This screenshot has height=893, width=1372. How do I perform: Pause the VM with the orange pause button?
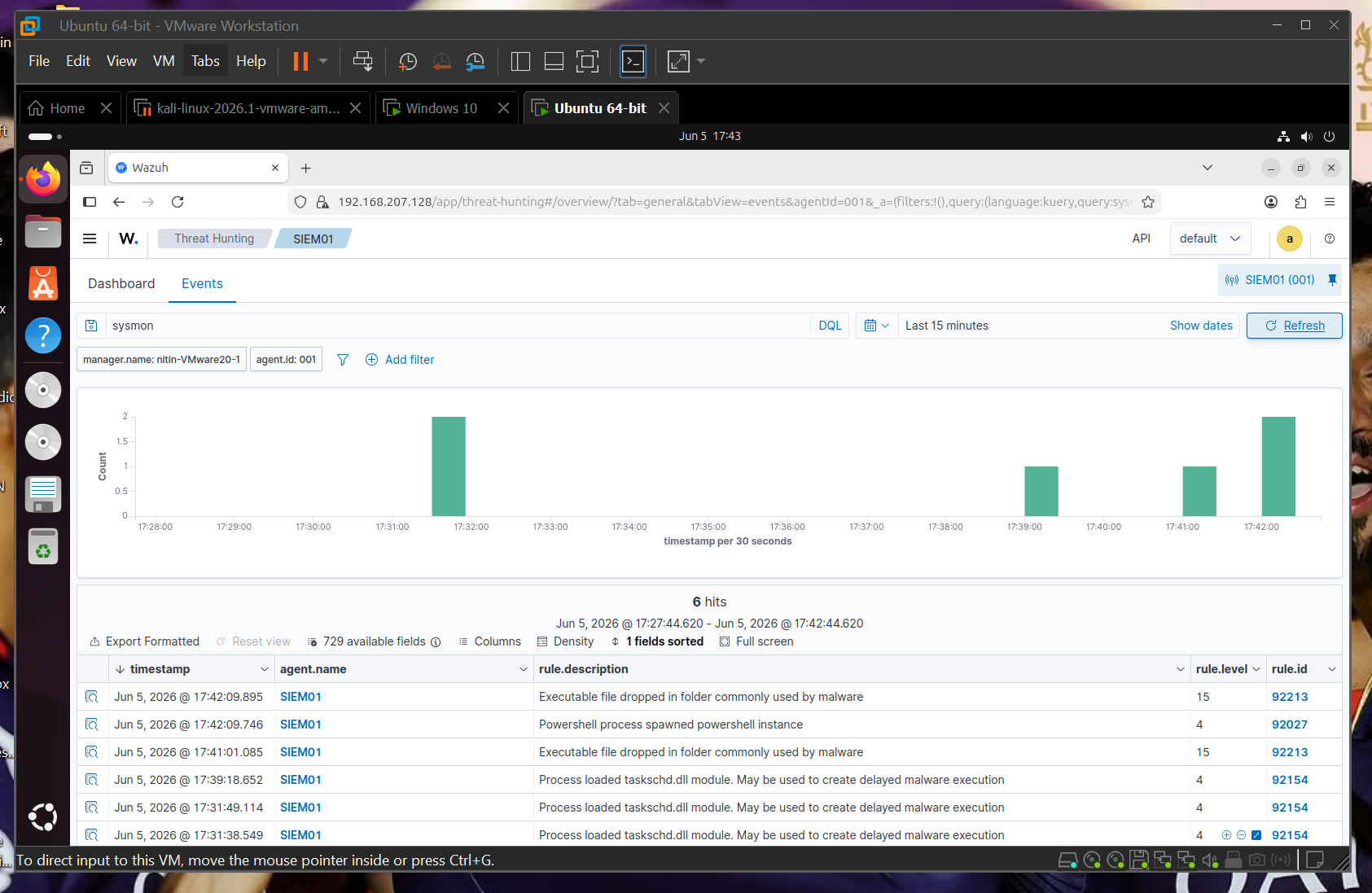(x=300, y=61)
